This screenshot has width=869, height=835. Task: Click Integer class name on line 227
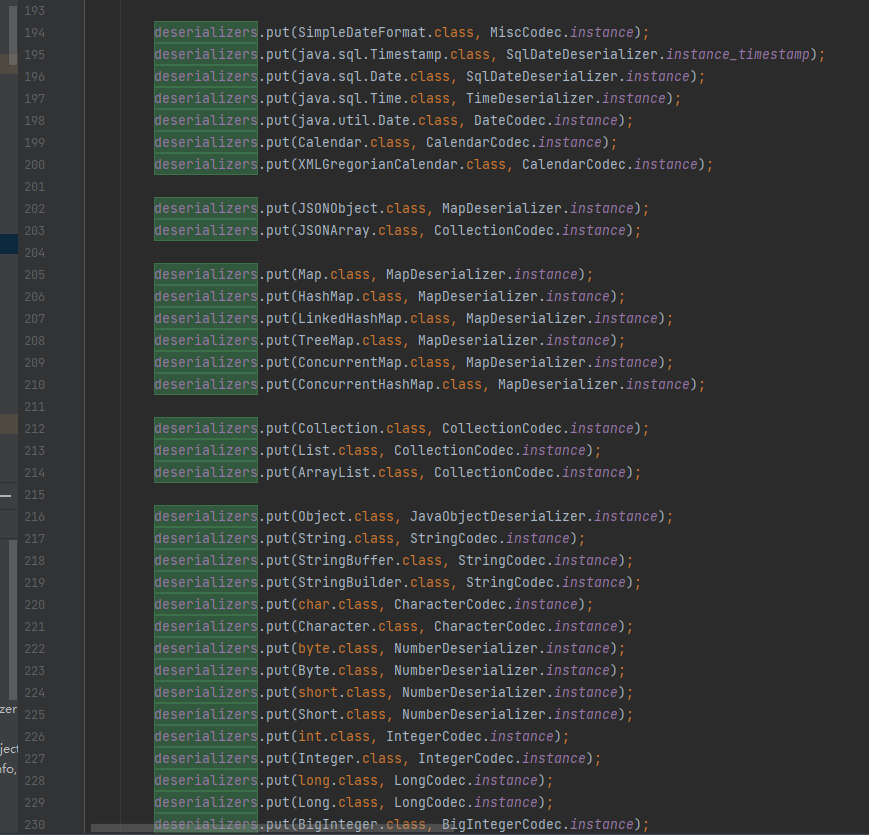(326, 758)
